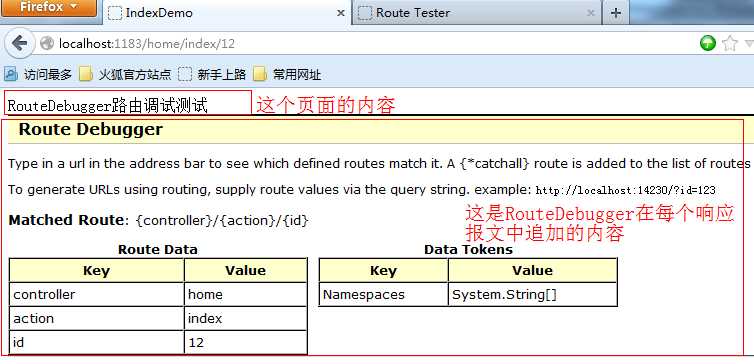Close the Route Tester tab
This screenshot has height=364, width=754.
click(591, 13)
